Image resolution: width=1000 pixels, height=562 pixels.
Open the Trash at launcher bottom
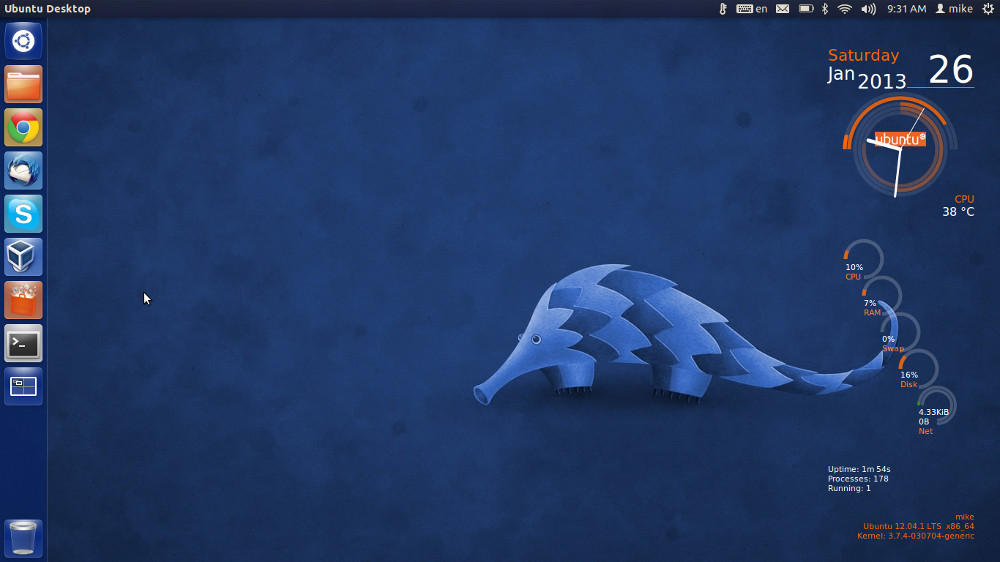click(x=23, y=537)
